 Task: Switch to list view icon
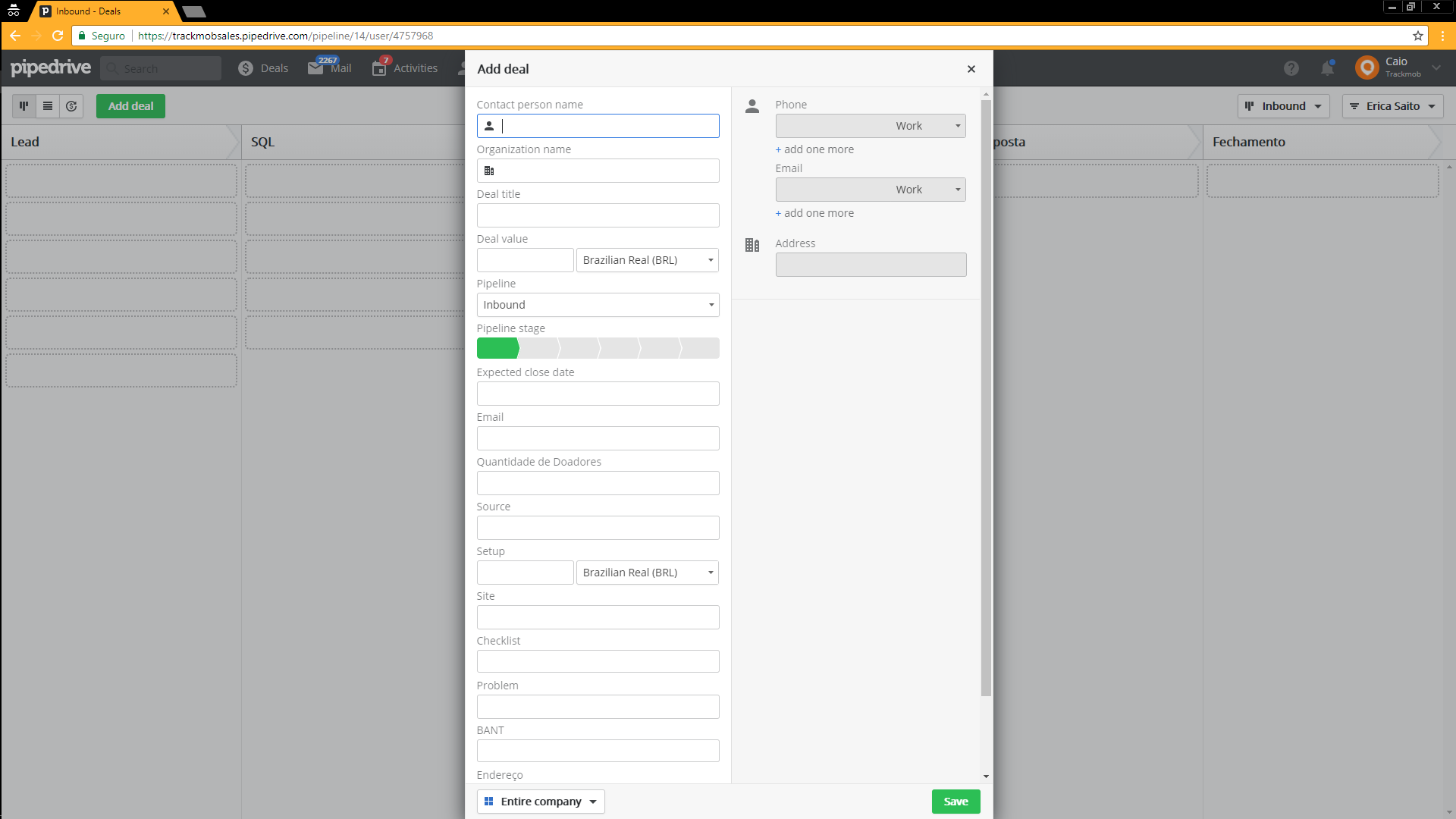tap(48, 106)
